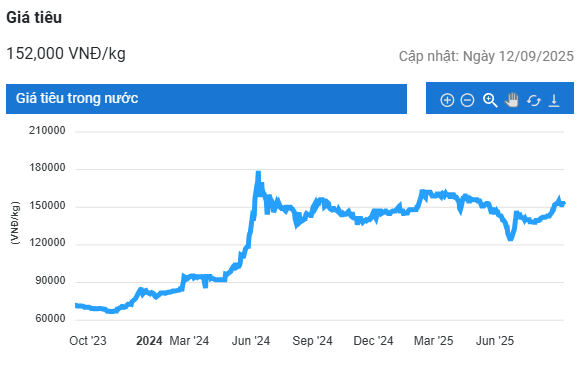Click the 2024 x-axis label

point(149,340)
